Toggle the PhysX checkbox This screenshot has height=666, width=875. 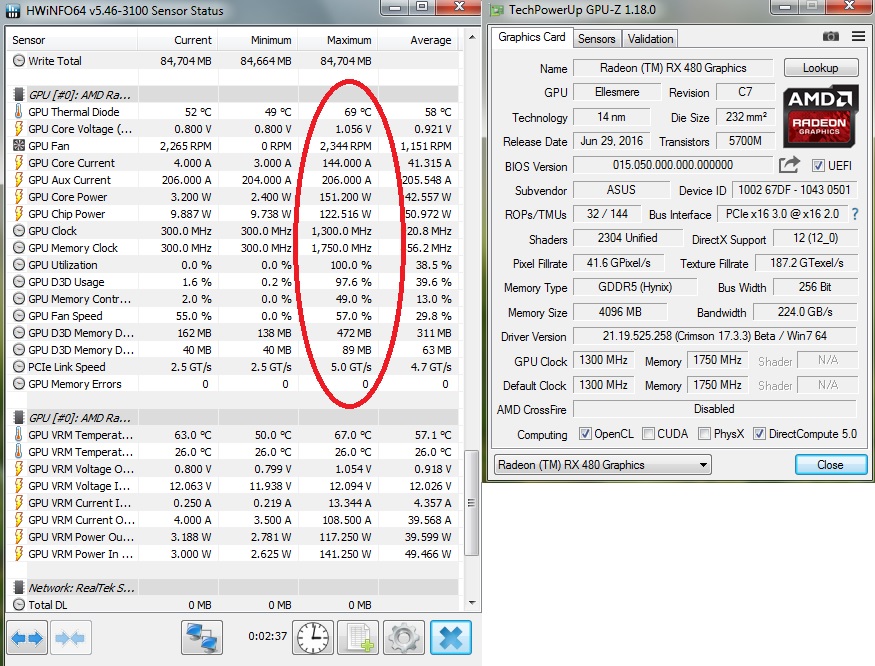pos(705,434)
